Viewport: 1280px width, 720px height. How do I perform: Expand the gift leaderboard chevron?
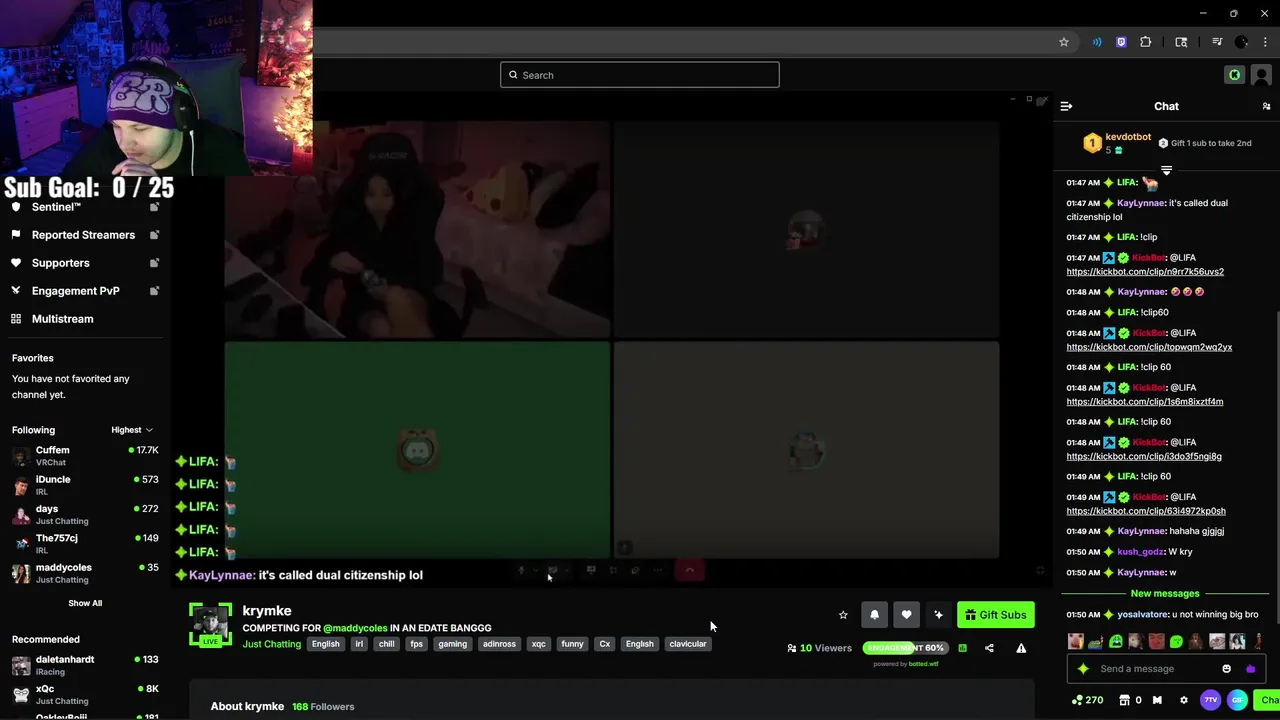coord(1166,171)
